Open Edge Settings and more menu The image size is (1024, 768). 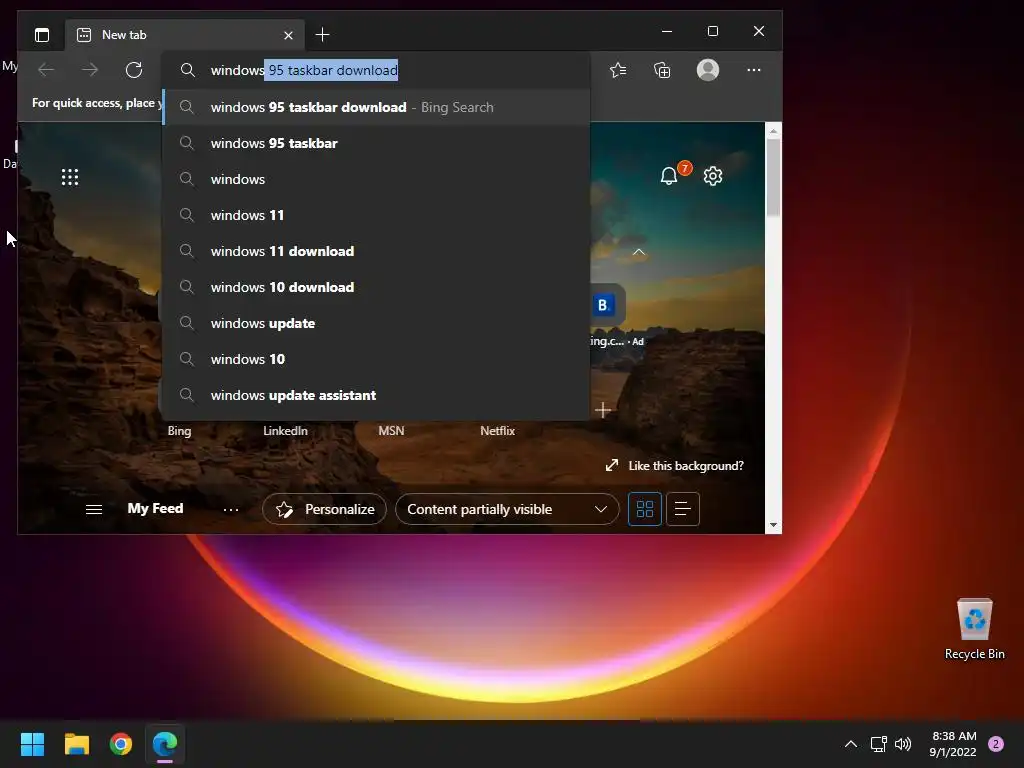[754, 70]
